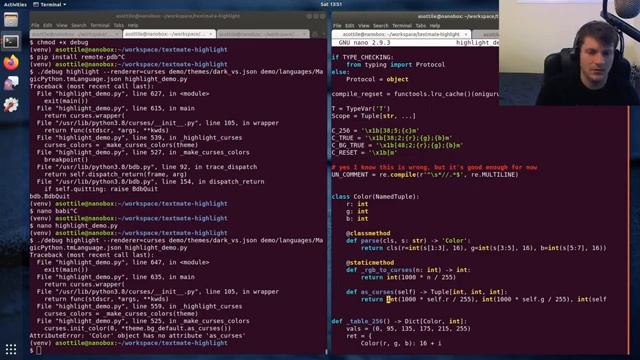Image resolution: width=640 pixels, height=360 pixels.
Task: Open the Terminal app in the dock
Action: 11,42
